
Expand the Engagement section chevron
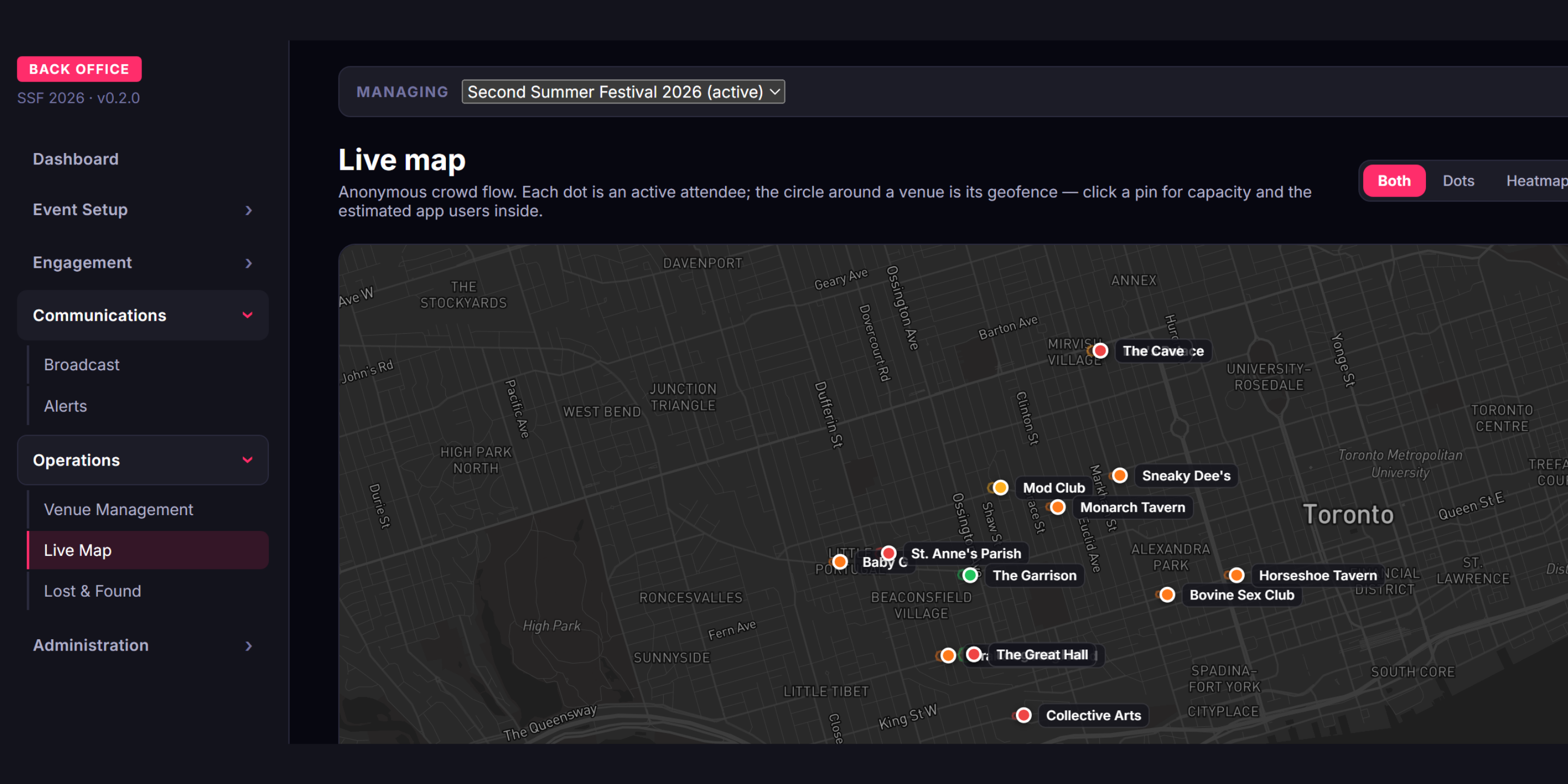click(248, 263)
